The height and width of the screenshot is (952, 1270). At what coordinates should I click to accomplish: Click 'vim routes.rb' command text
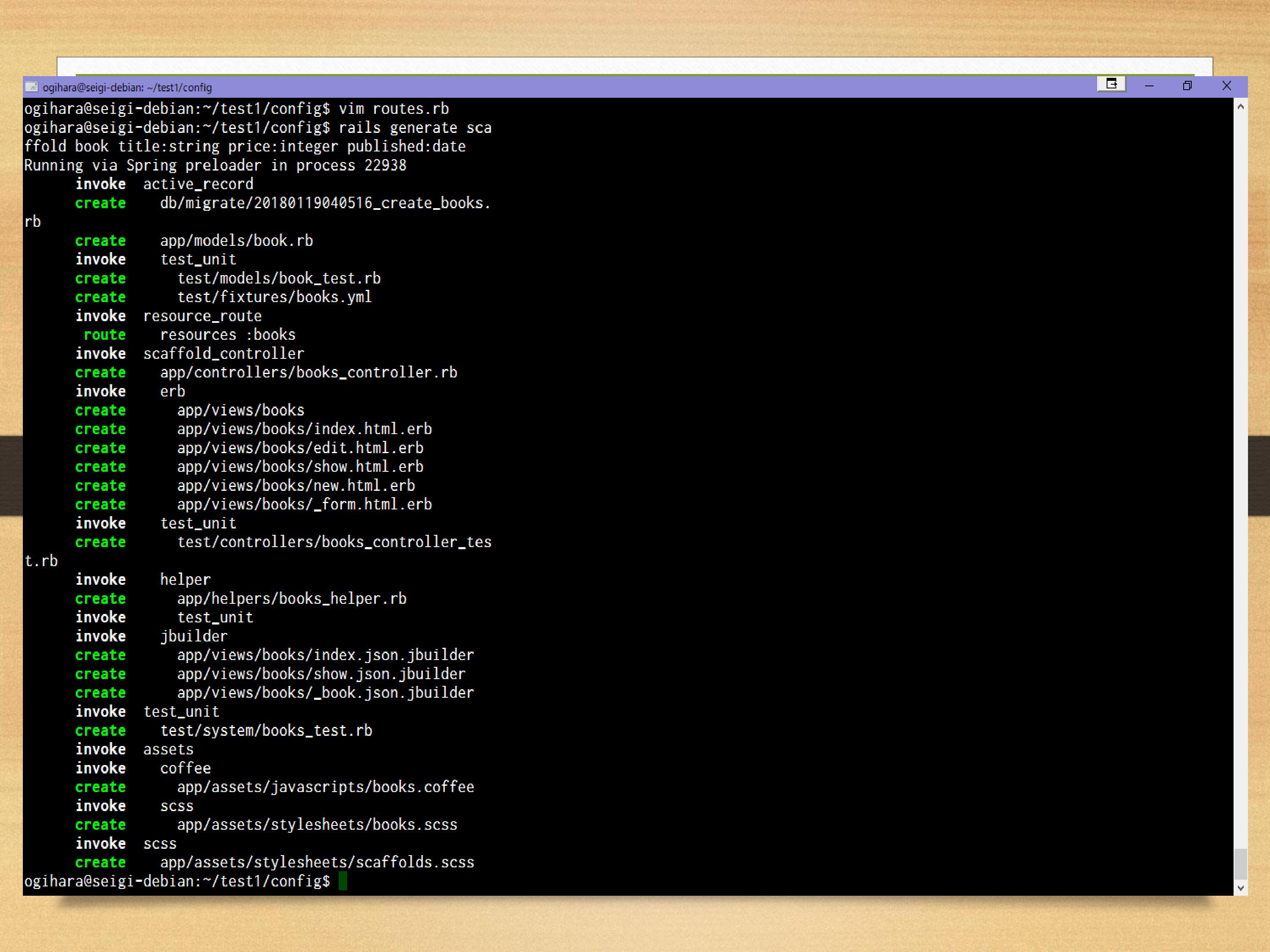click(x=393, y=108)
